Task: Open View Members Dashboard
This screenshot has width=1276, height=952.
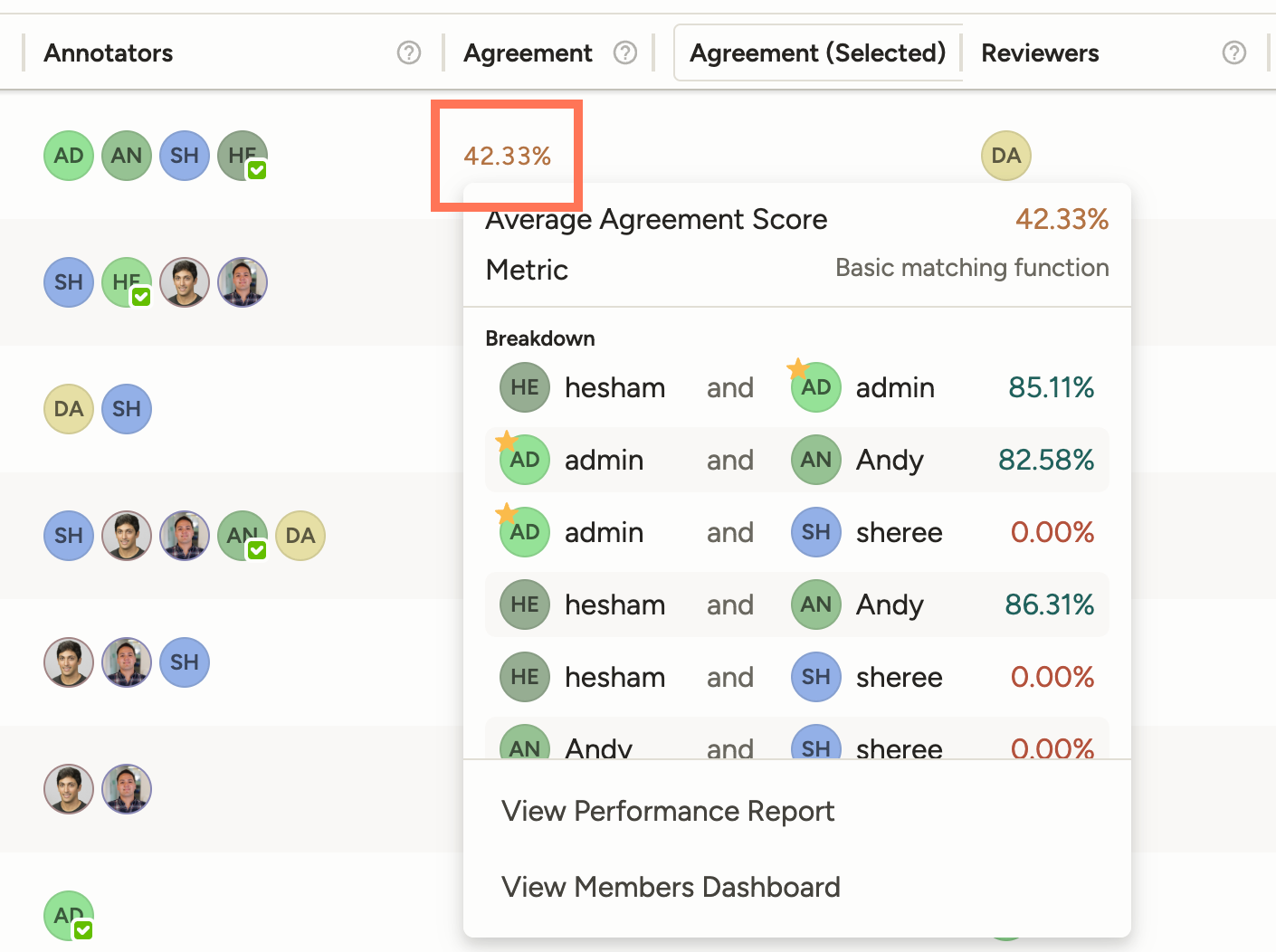Action: point(671,887)
